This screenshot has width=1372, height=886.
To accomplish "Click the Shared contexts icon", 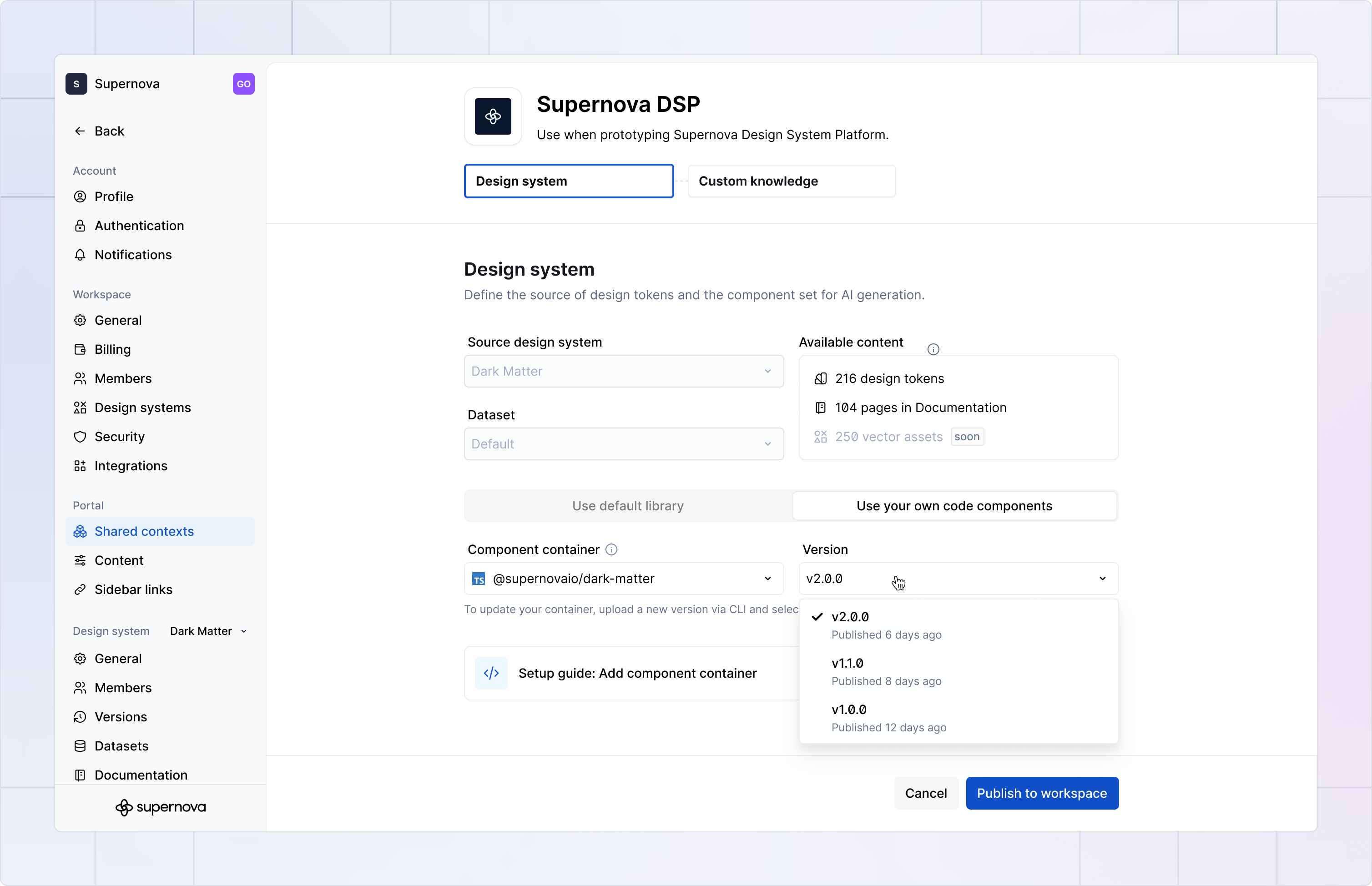I will click(x=80, y=532).
